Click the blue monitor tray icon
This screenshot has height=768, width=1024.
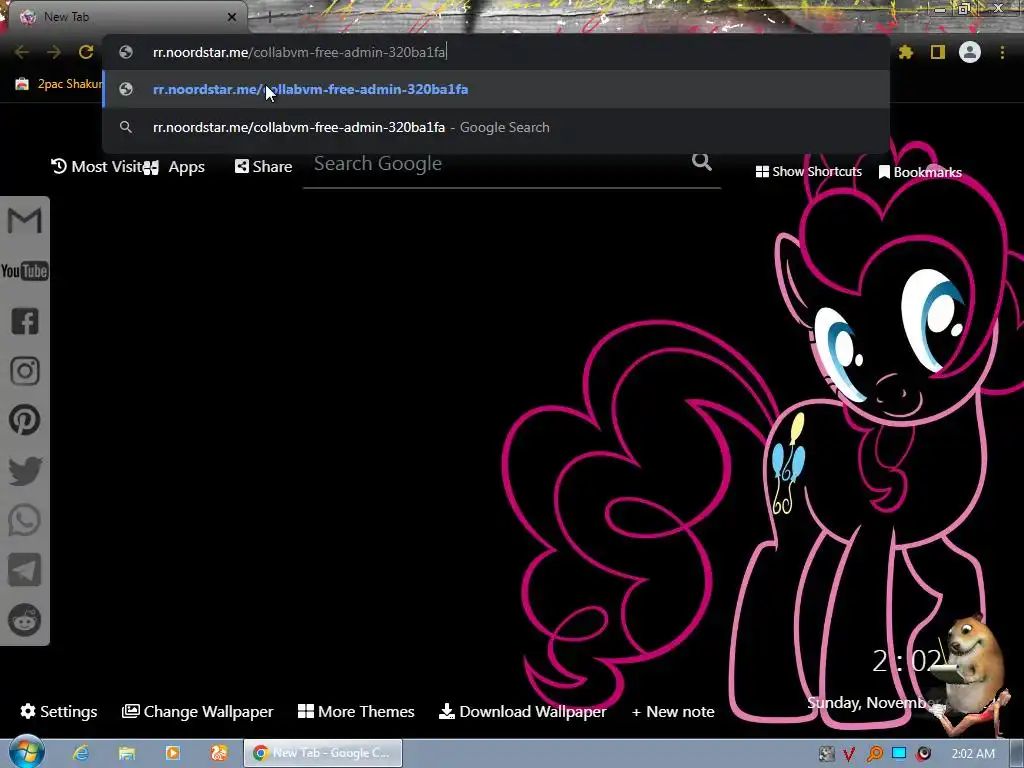point(899,753)
